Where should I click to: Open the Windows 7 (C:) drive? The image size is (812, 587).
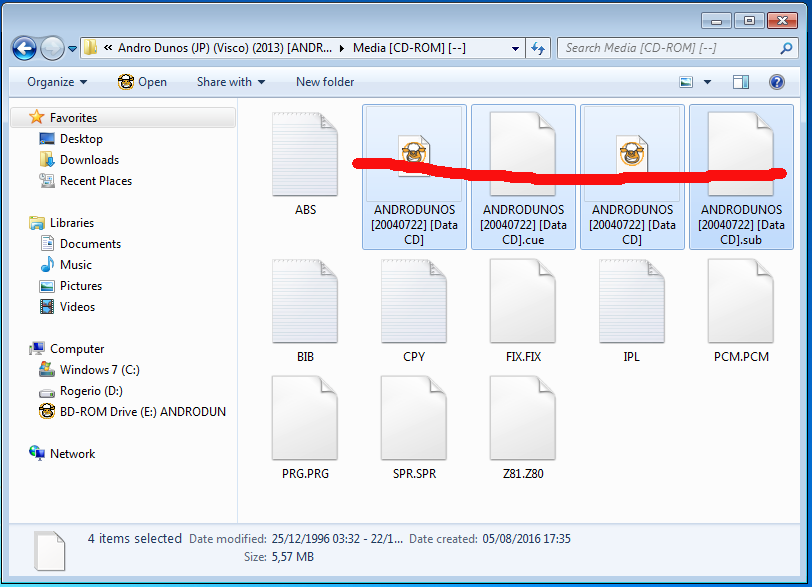(x=99, y=370)
